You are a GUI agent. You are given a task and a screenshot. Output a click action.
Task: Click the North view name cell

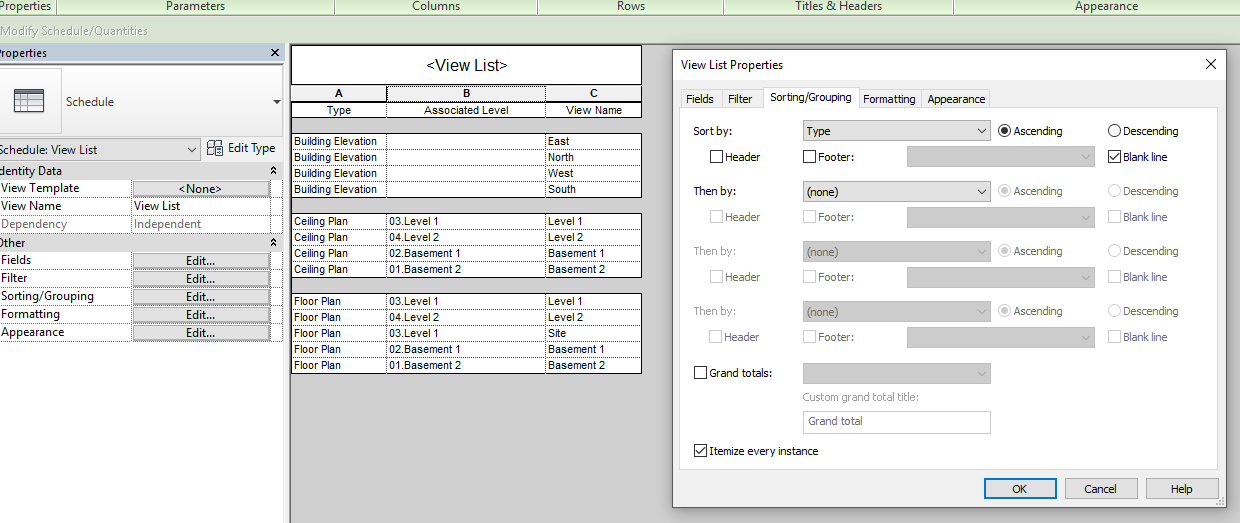click(593, 157)
